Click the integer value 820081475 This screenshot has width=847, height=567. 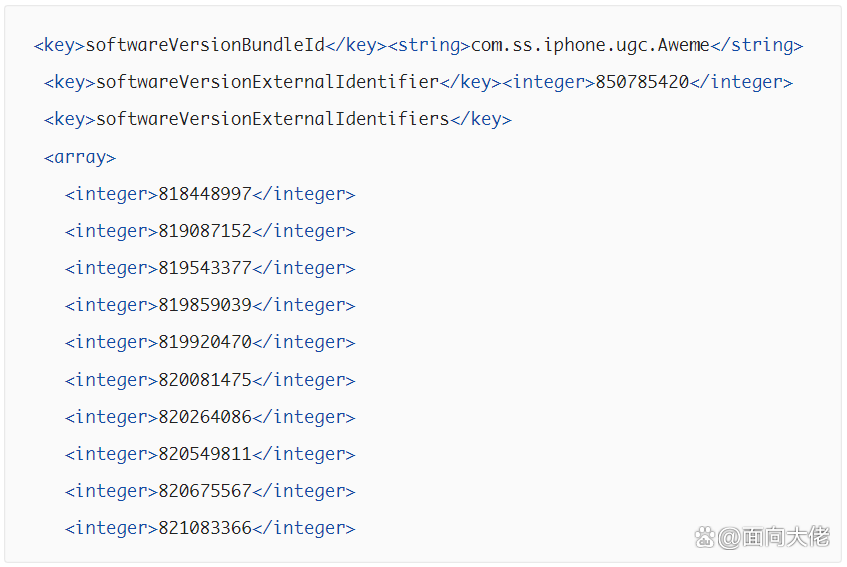pyautogui.click(x=205, y=380)
